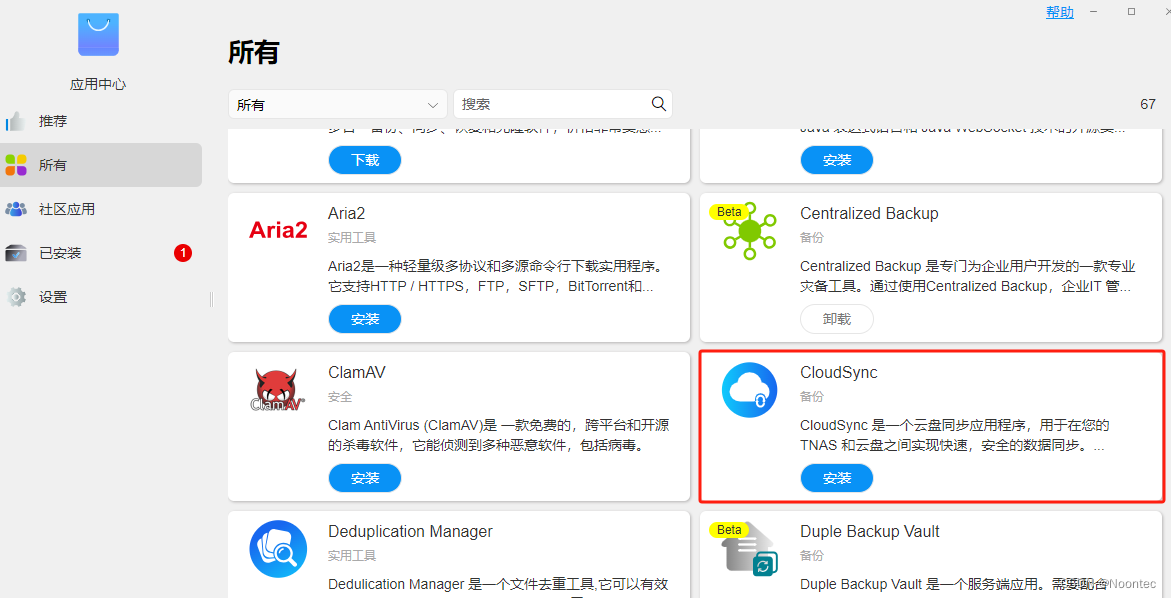
Task: Select the 所有 sidebar item
Action: (x=101, y=165)
